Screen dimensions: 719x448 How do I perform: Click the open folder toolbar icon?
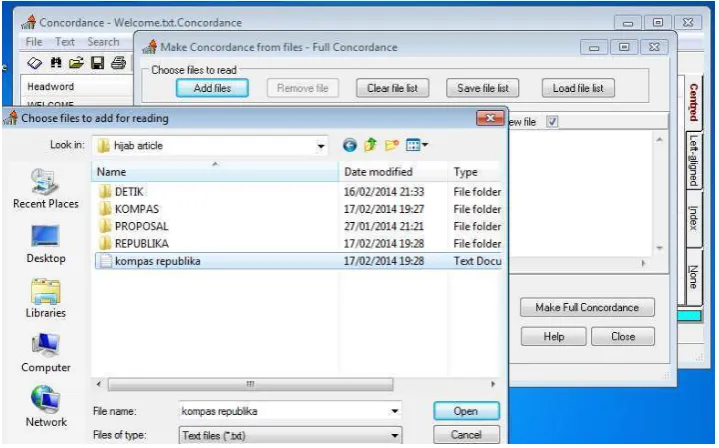(x=77, y=62)
